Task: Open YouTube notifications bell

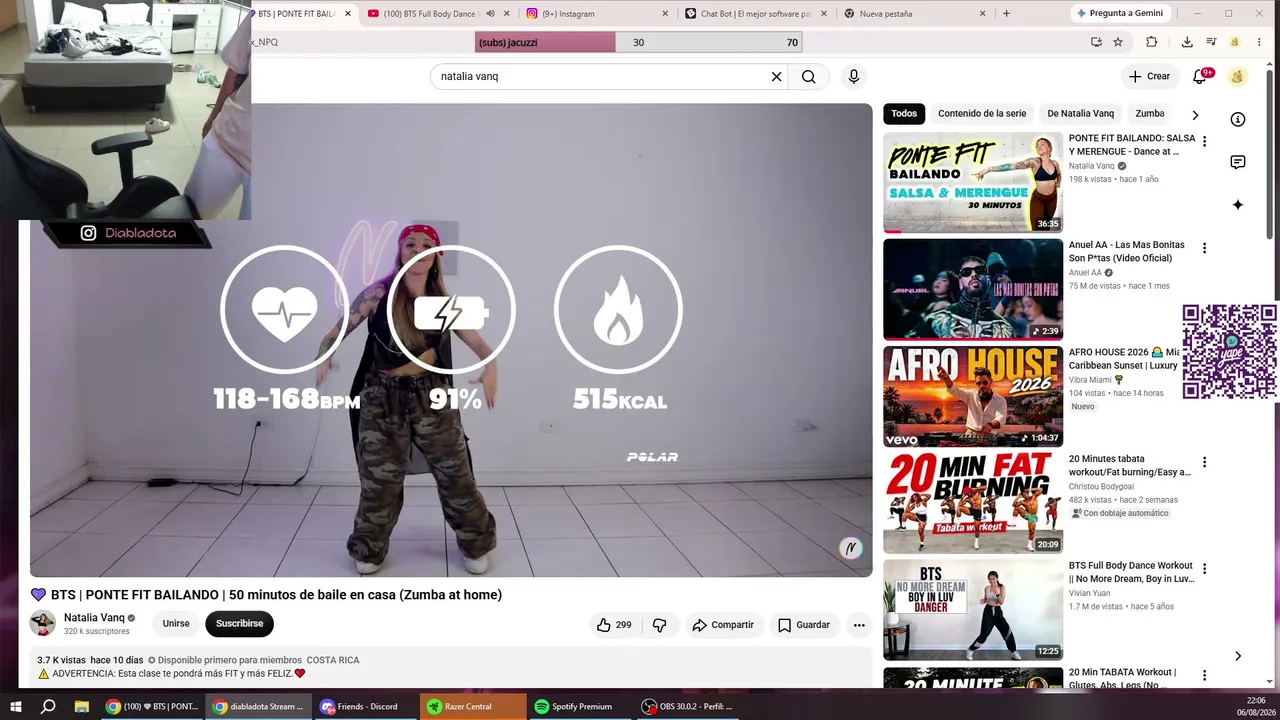Action: click(1200, 76)
